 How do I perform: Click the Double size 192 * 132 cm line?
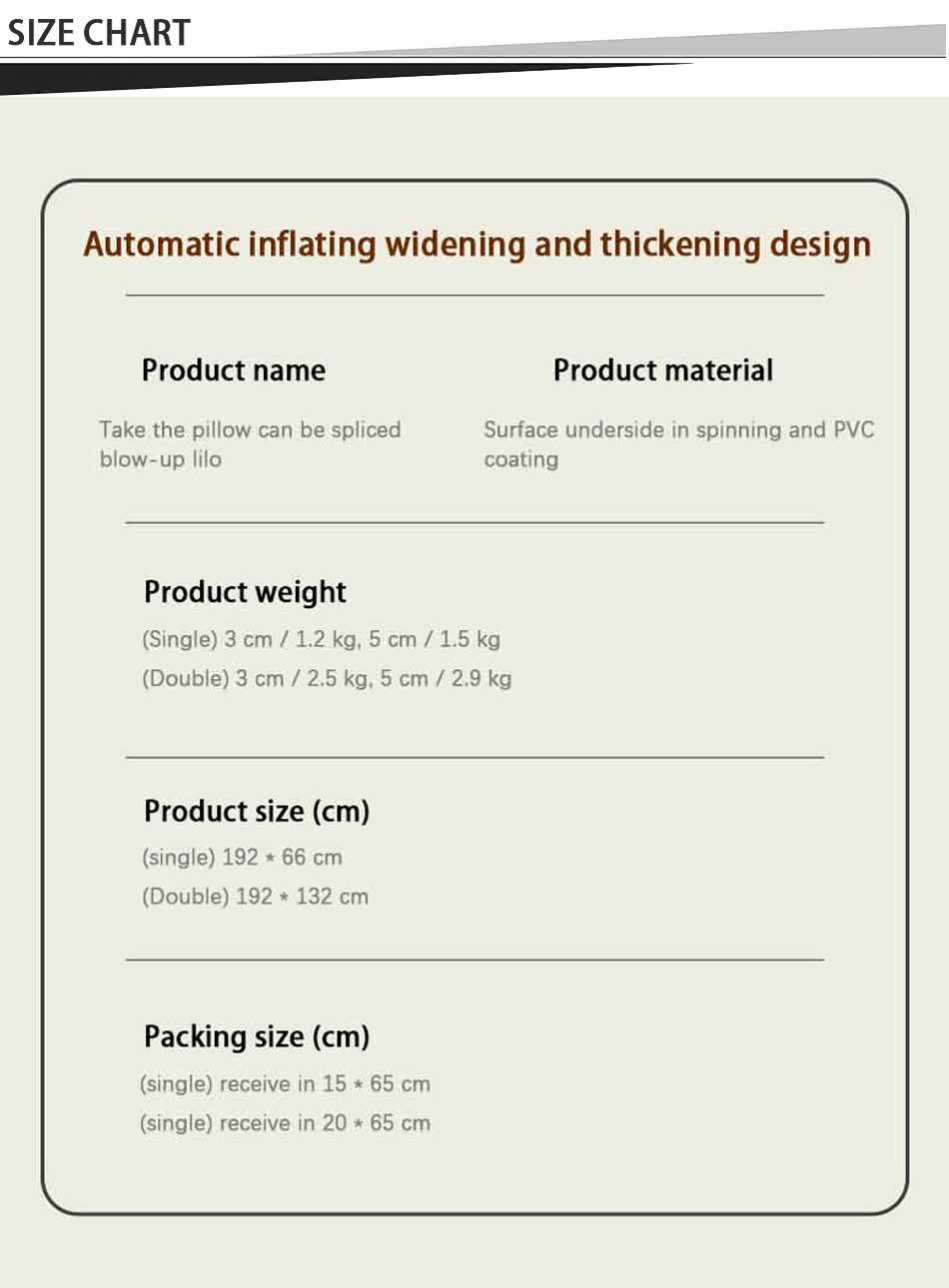(x=255, y=897)
